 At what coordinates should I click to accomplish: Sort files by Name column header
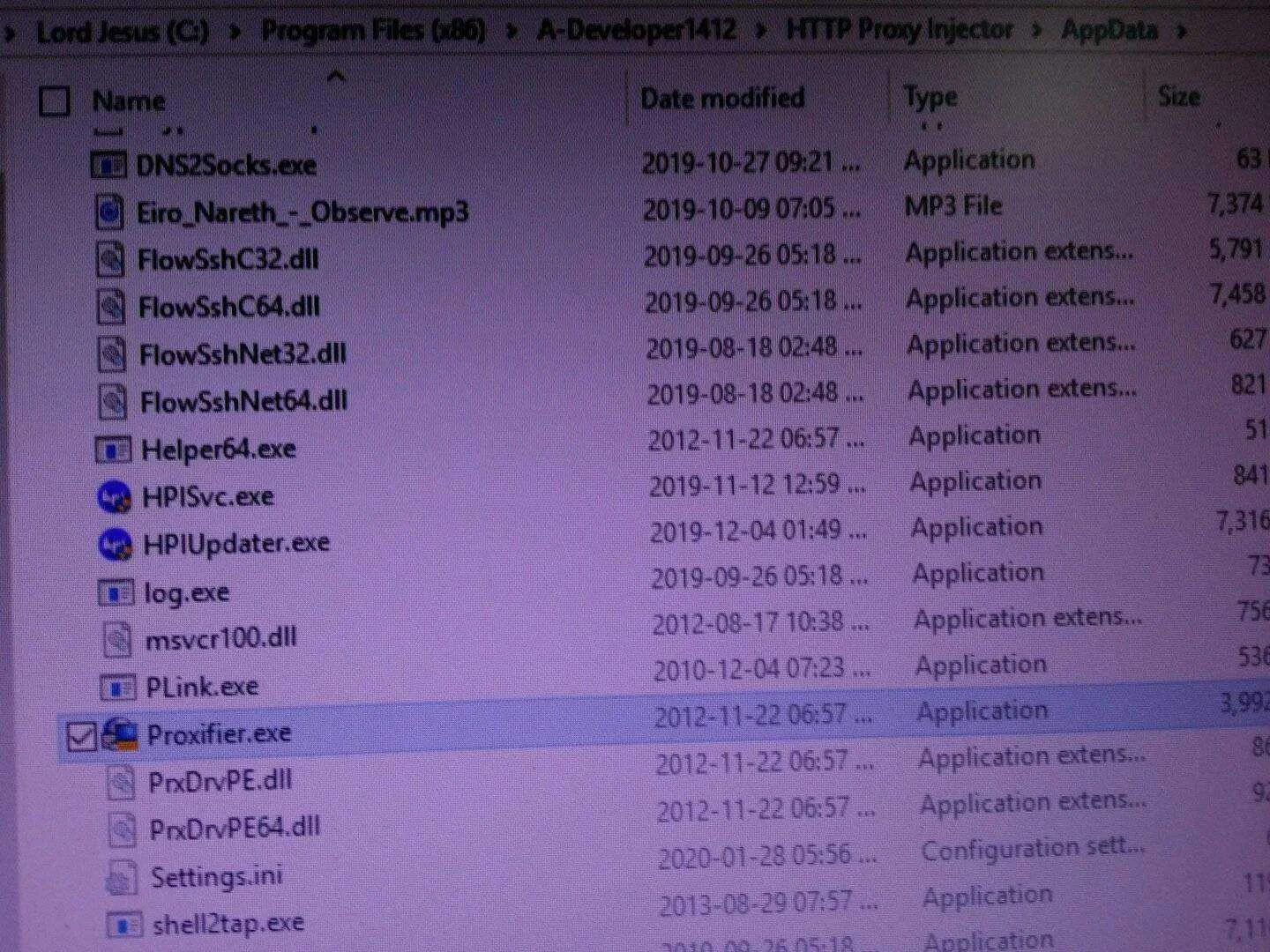click(x=129, y=100)
